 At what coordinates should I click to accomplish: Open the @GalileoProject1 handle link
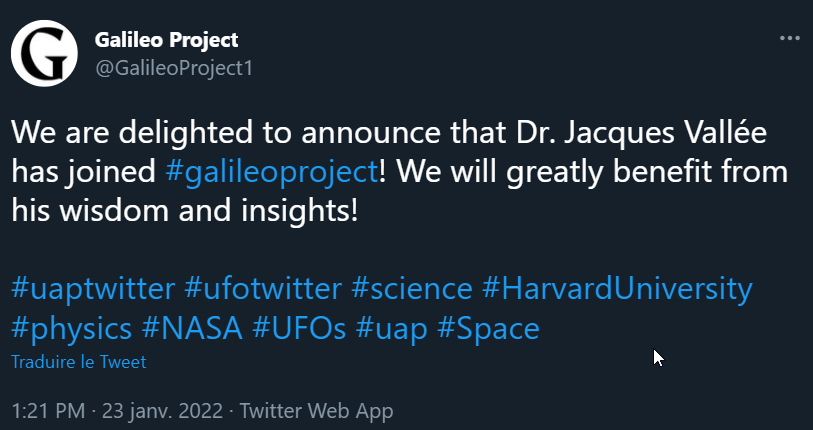[174, 68]
